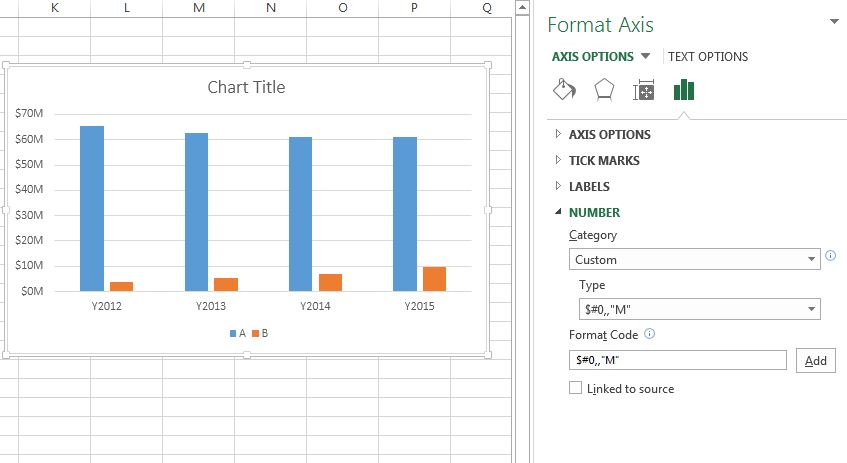This screenshot has width=847, height=463.
Task: Collapse the Number section
Action: (x=594, y=212)
